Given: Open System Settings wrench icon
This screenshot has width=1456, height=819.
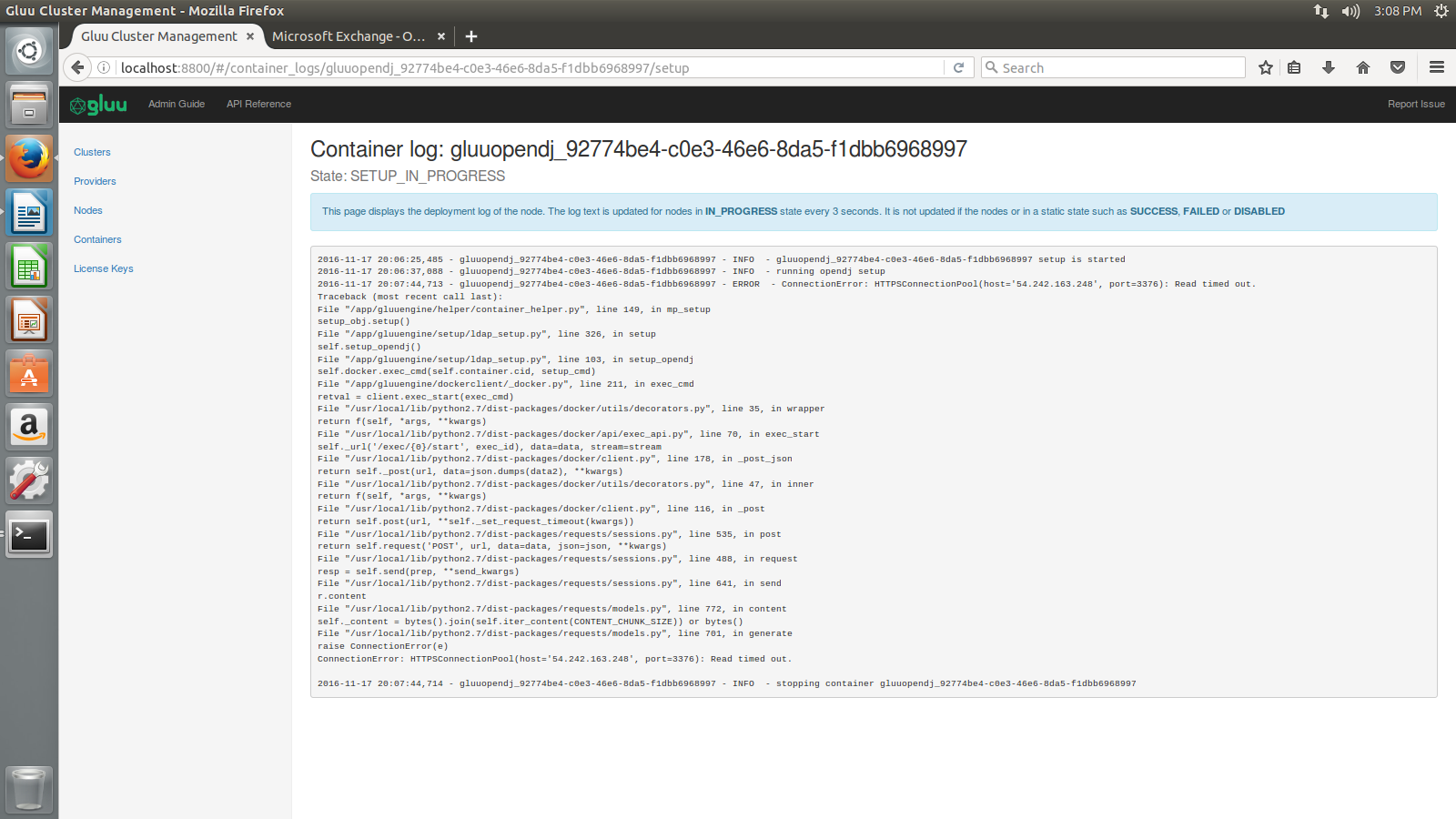Looking at the screenshot, I should point(29,480).
